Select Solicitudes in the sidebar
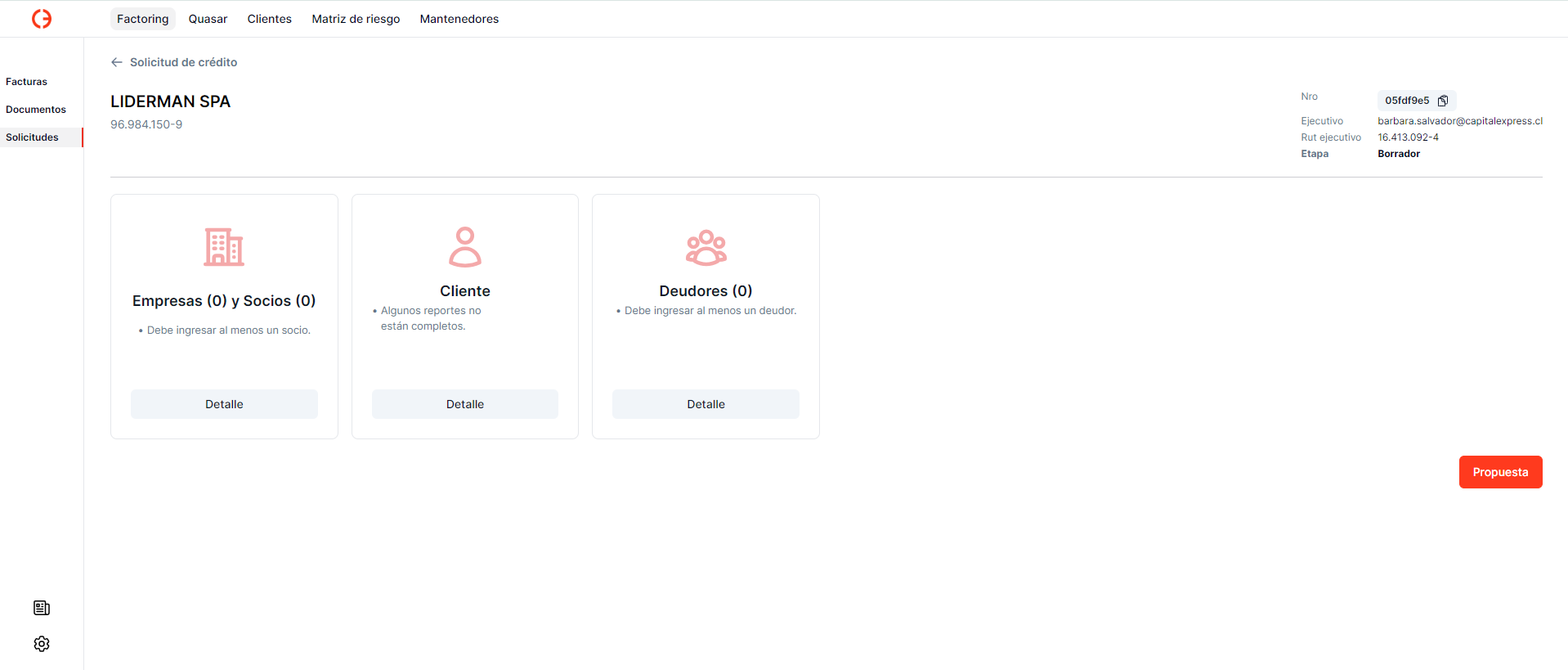Screen dimensions: 1568x670 (33, 137)
